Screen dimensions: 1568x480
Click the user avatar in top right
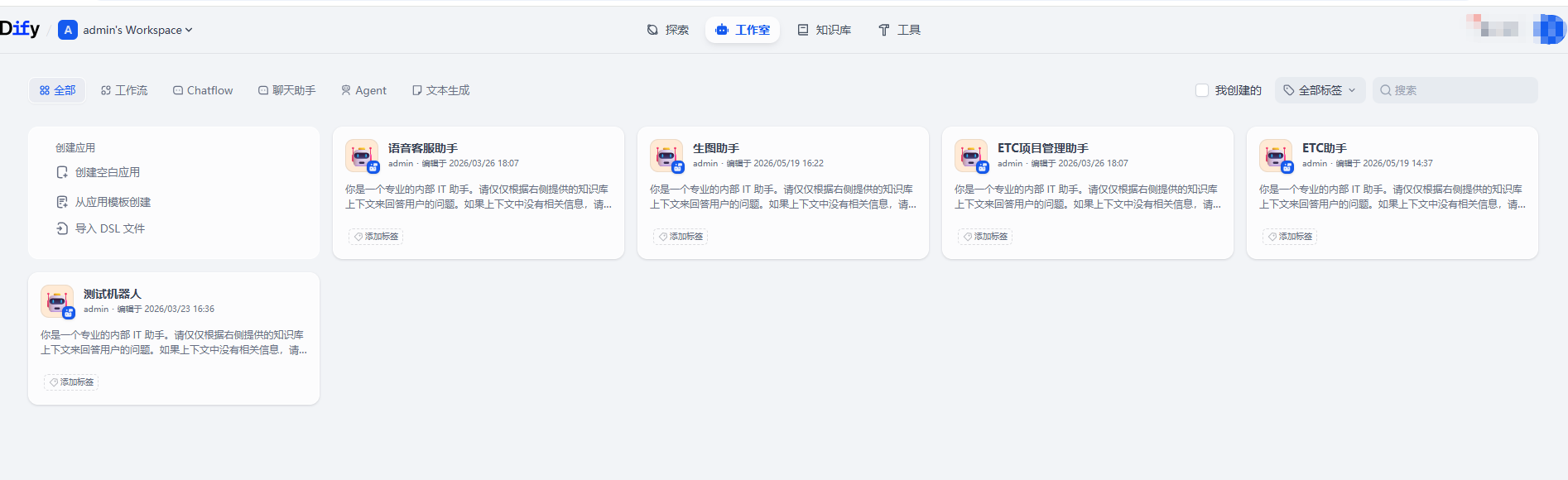[1548, 29]
